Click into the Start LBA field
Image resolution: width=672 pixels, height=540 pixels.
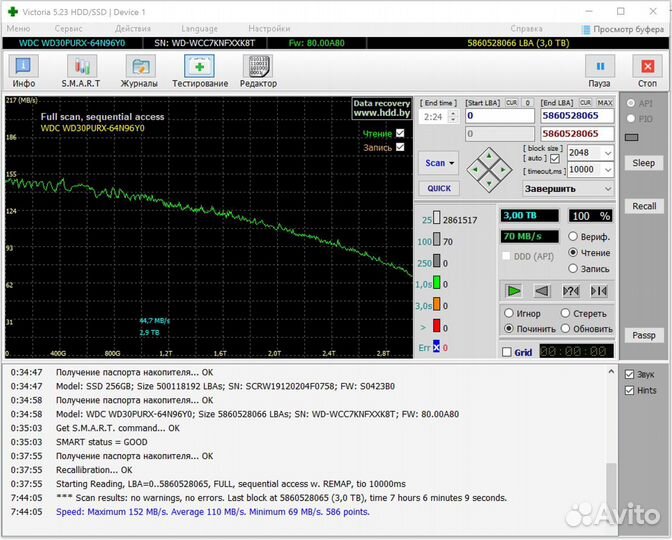pyautogui.click(x=498, y=116)
